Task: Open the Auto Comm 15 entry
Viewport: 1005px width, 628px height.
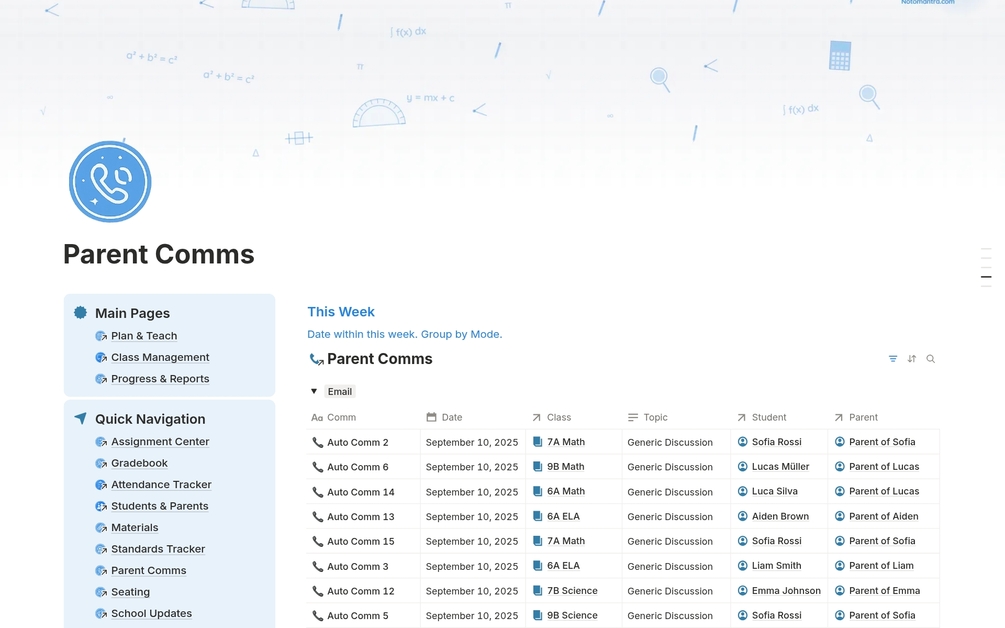Action: pos(361,541)
